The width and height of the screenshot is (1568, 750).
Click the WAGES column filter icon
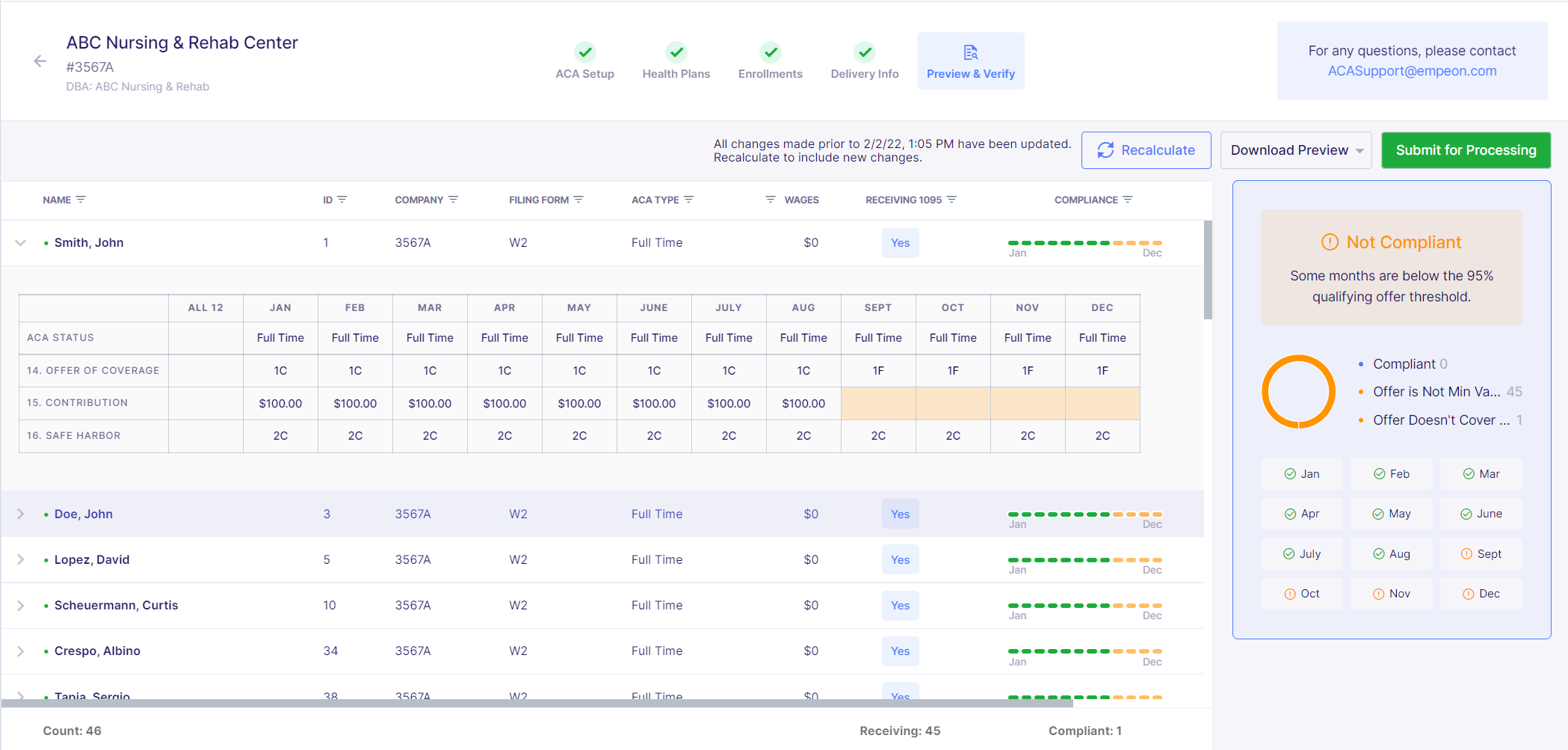pyautogui.click(x=771, y=200)
